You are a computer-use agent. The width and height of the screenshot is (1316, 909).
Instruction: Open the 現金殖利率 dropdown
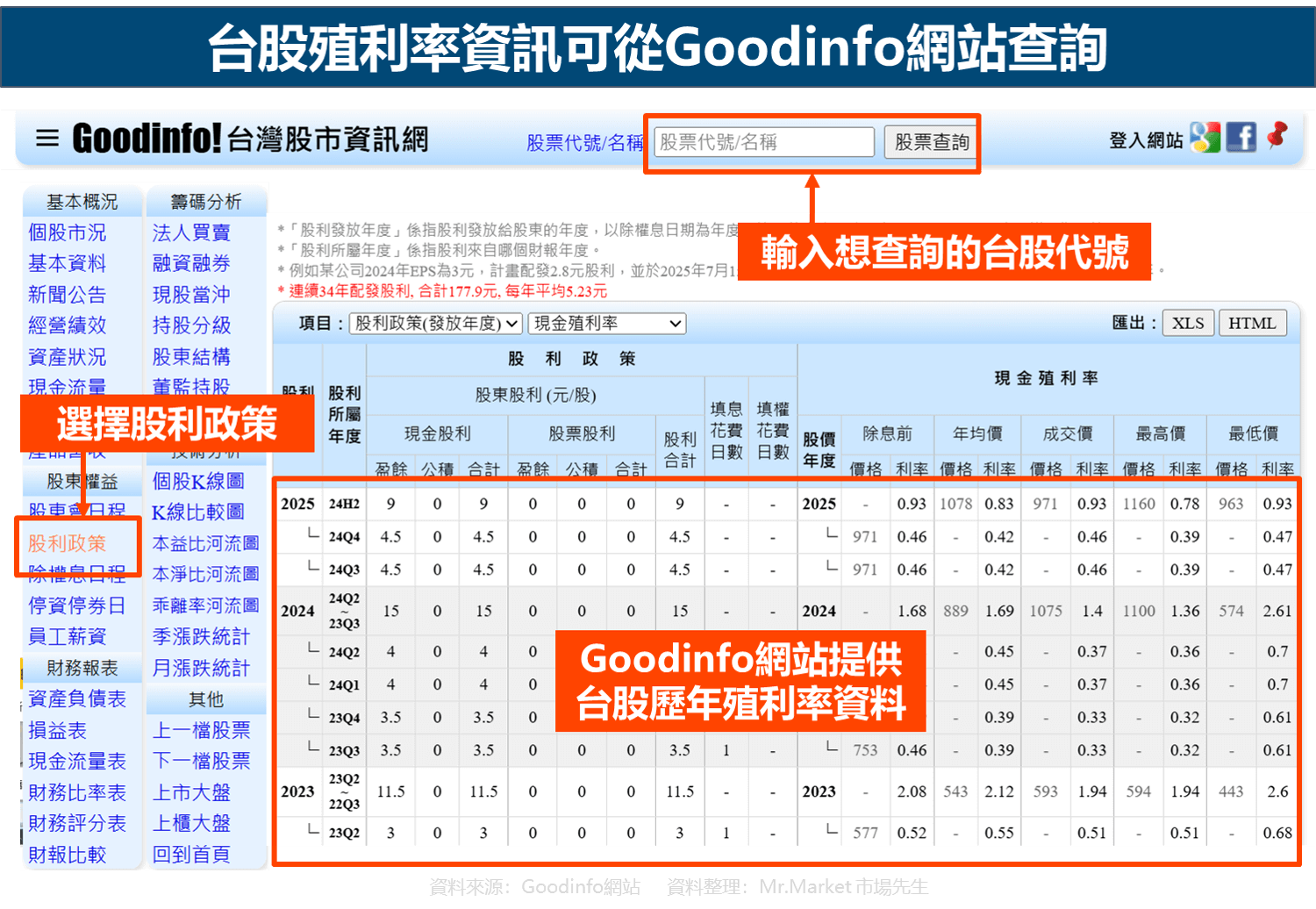pos(607,323)
